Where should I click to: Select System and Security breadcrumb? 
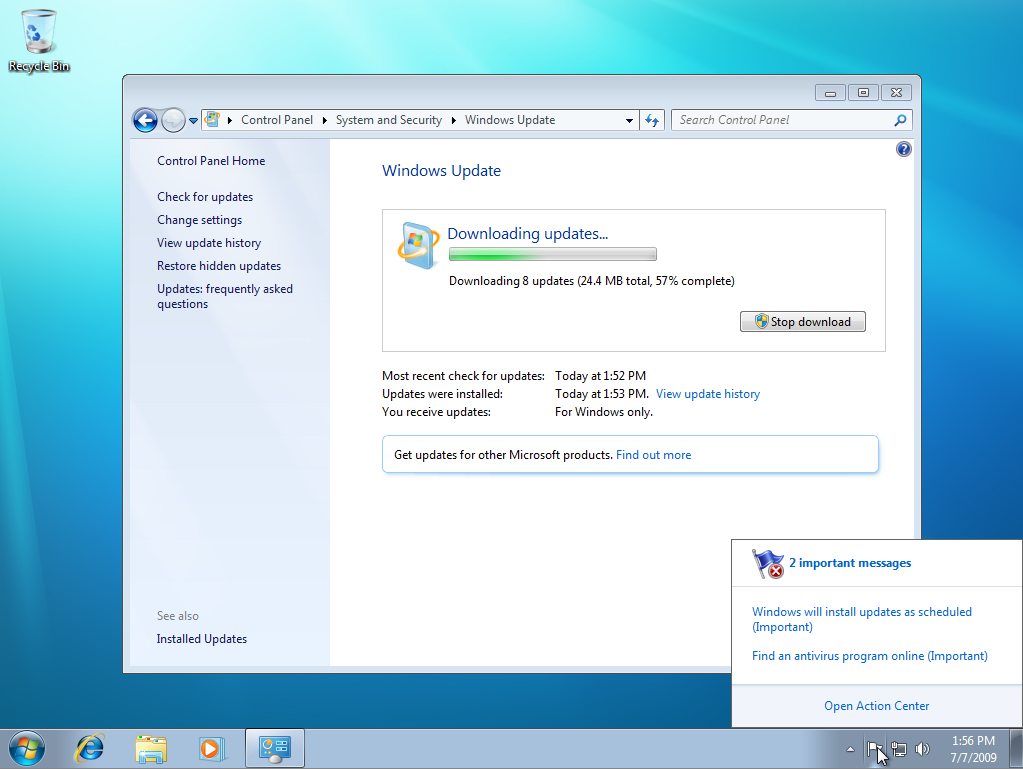(x=388, y=120)
